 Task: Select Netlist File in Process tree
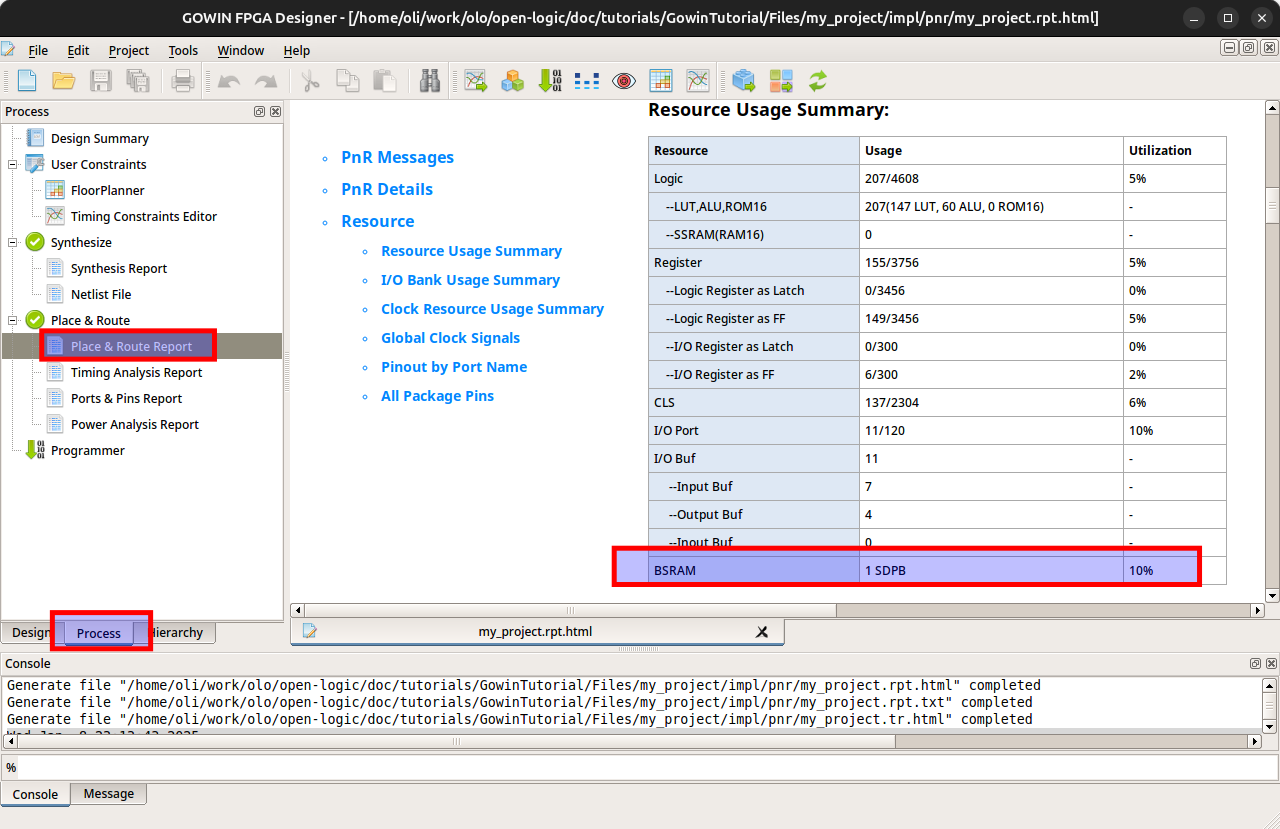(x=101, y=294)
